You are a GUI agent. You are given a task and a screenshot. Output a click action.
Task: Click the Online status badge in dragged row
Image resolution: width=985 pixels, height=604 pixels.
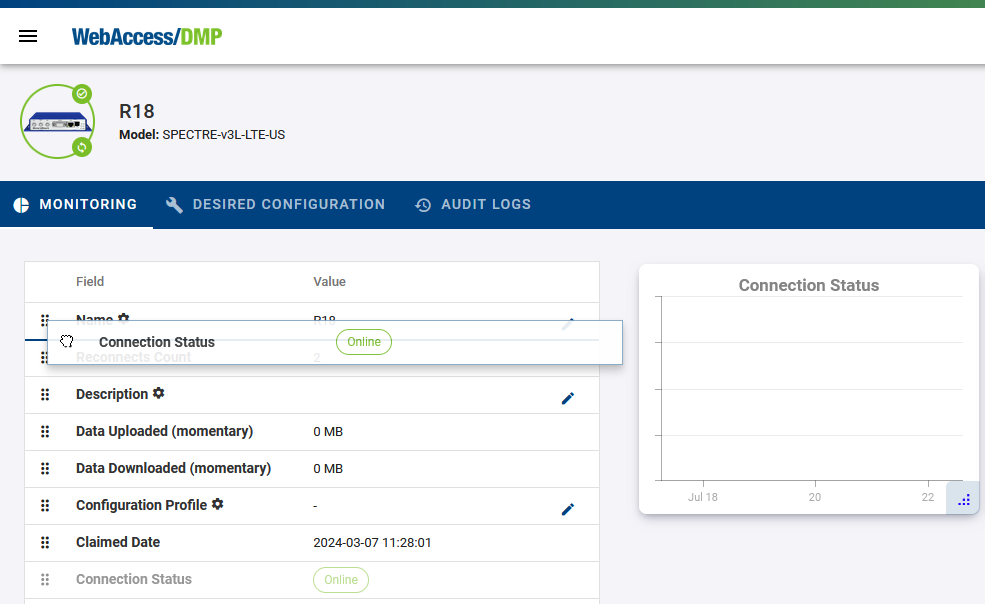pos(364,342)
